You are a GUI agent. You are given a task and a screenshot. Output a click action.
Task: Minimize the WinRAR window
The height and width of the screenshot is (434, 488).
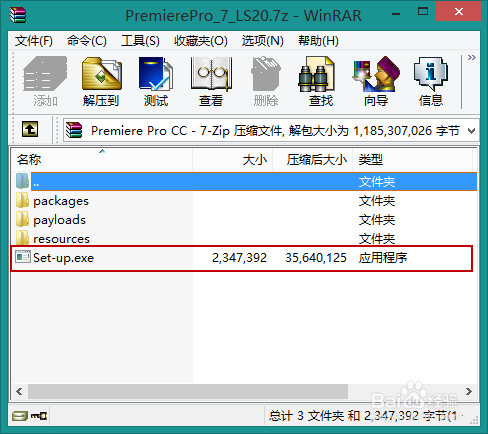396,14
